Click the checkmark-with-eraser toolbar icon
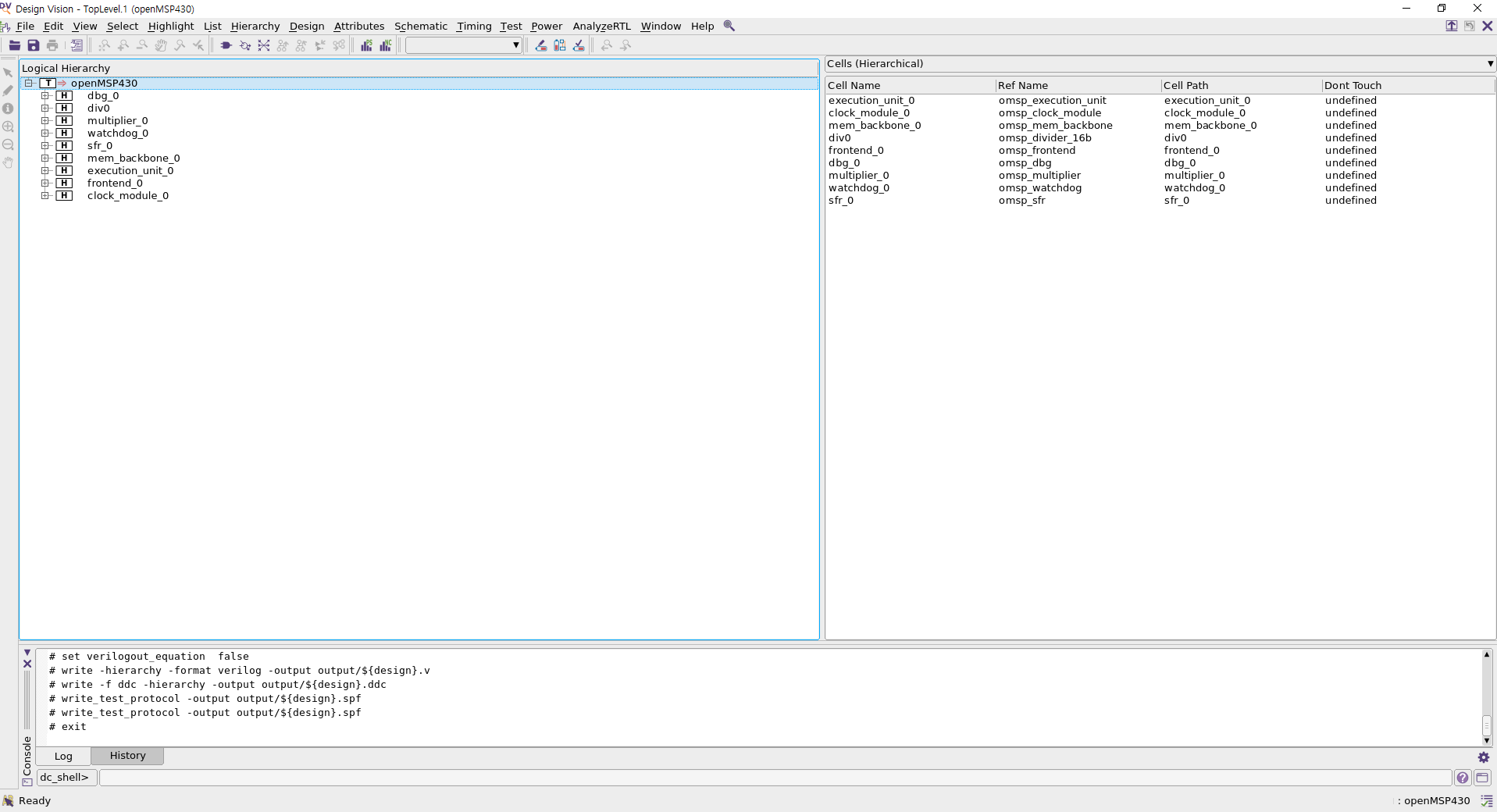 point(579,45)
